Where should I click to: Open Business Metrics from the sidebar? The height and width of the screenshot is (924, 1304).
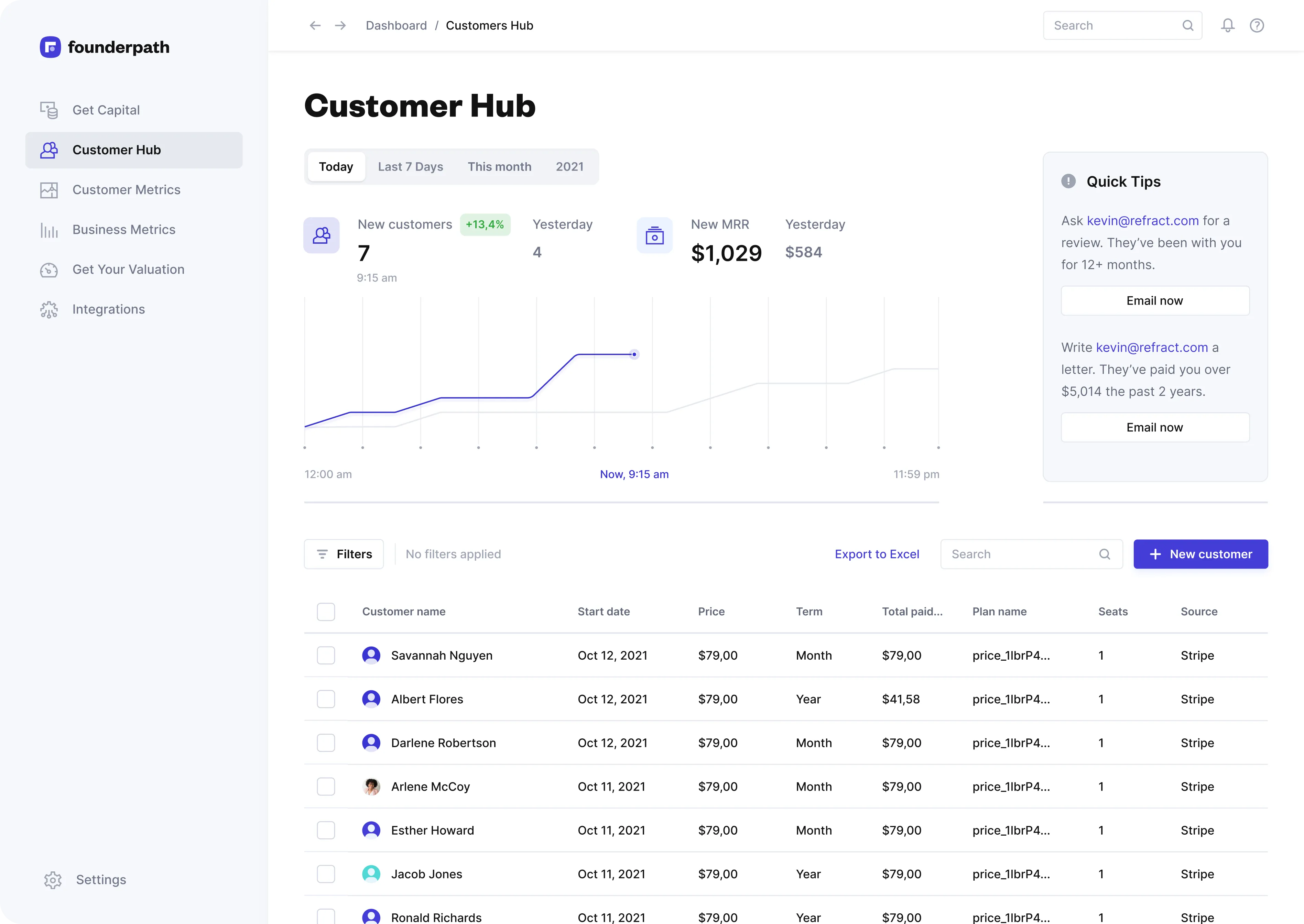pos(123,229)
